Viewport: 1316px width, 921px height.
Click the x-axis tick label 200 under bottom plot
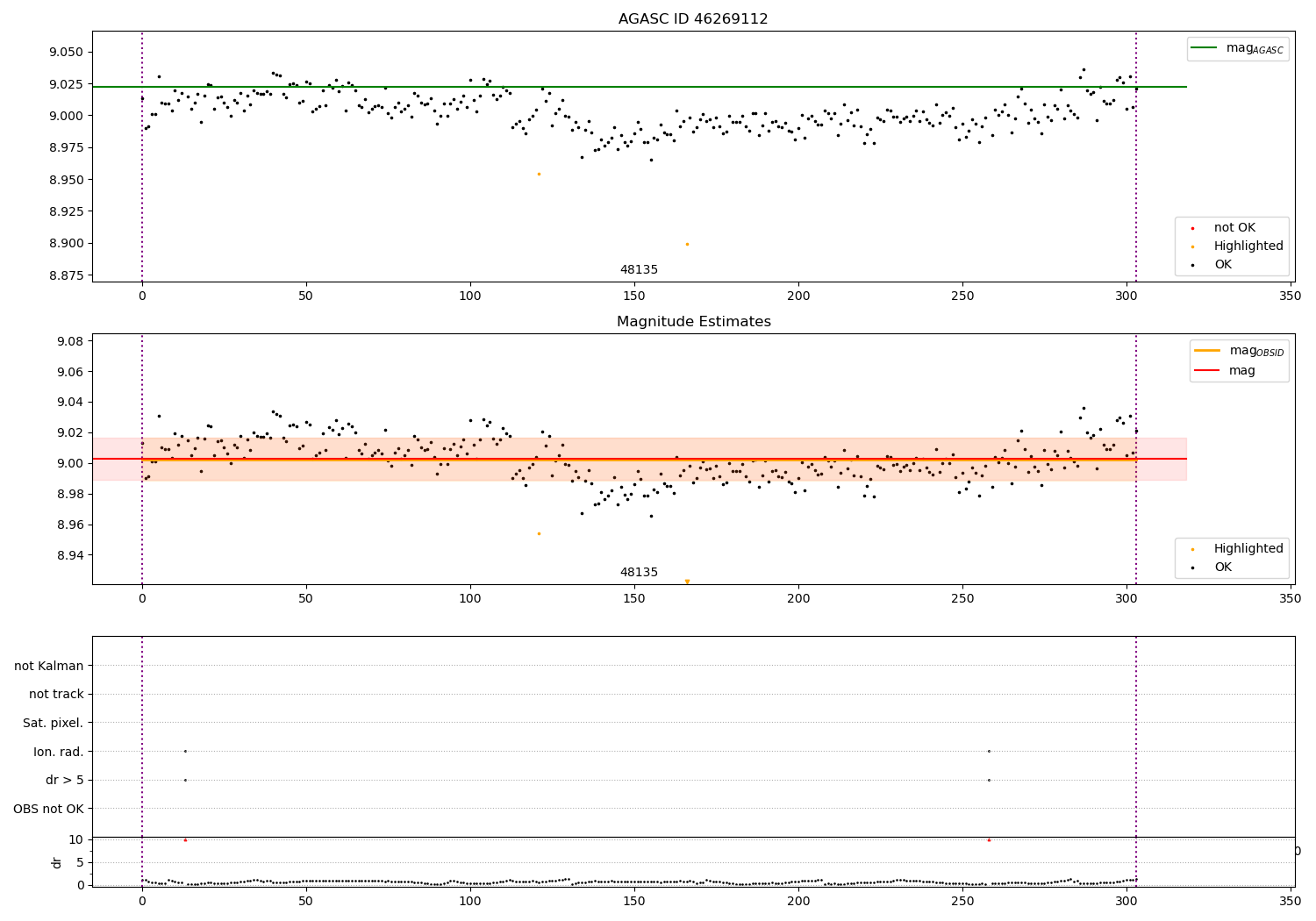[798, 901]
